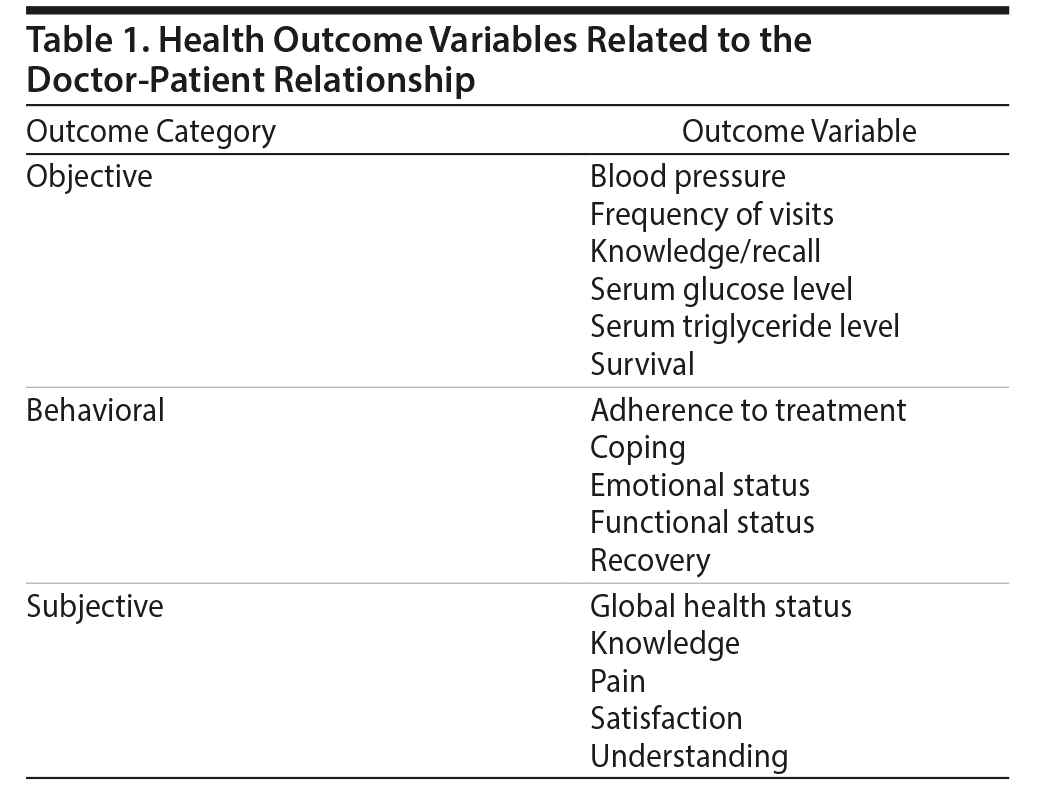Select the Pain entry
Viewport: 1044px width, 796px height.
618,681
